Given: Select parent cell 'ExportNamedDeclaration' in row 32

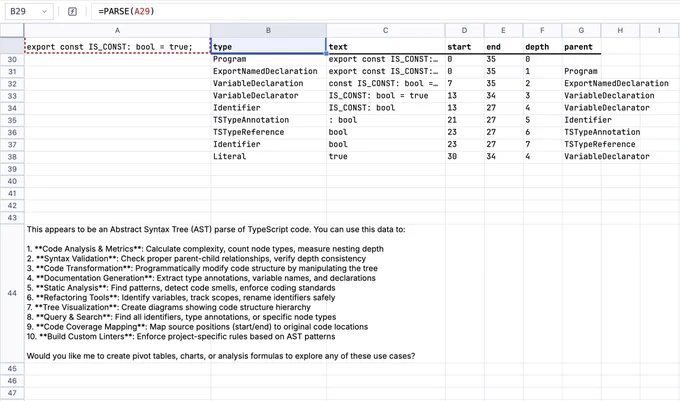Looking at the screenshot, I should click(x=582, y=84).
